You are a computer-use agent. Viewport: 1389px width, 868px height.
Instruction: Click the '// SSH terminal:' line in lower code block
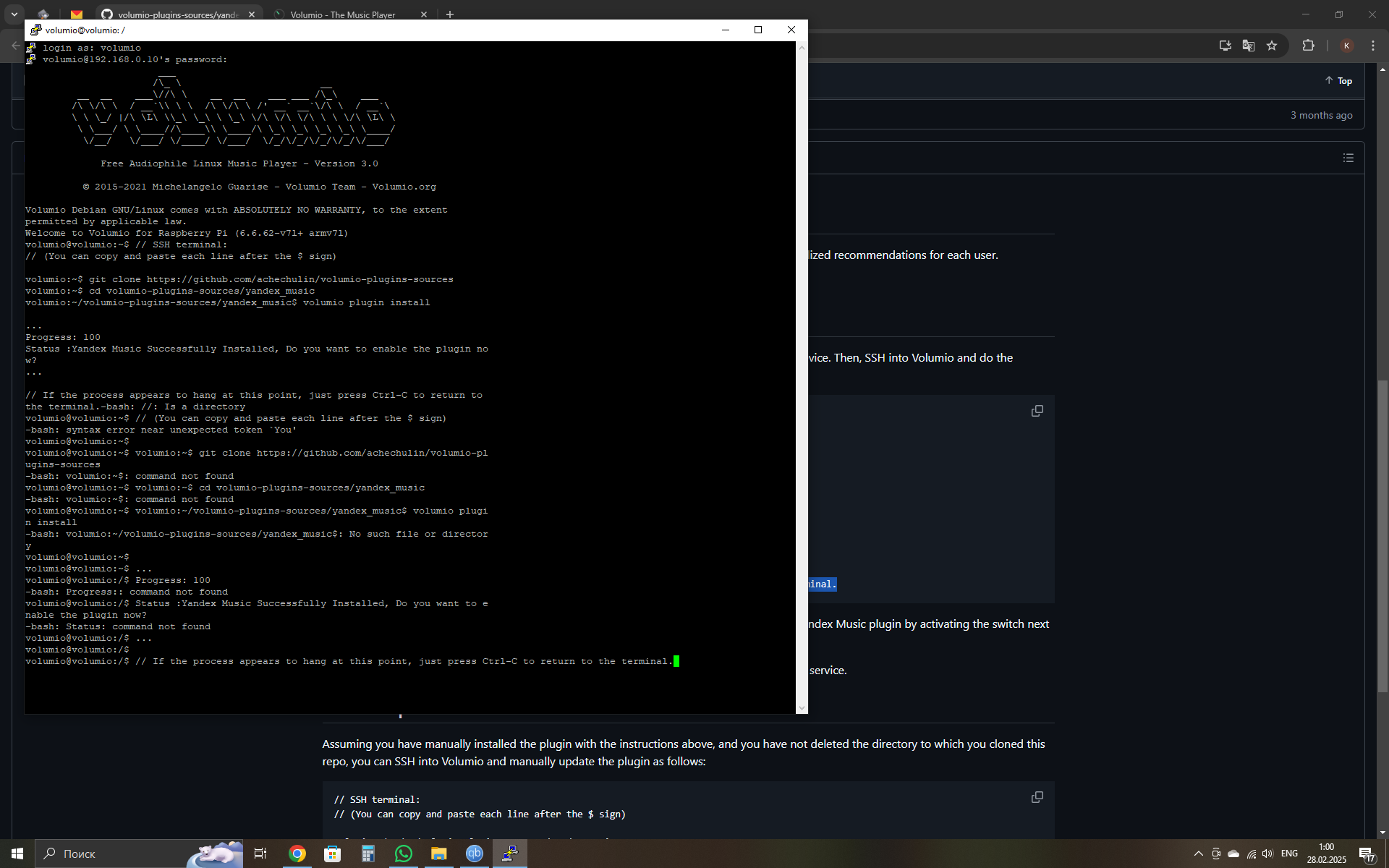[x=377, y=799]
